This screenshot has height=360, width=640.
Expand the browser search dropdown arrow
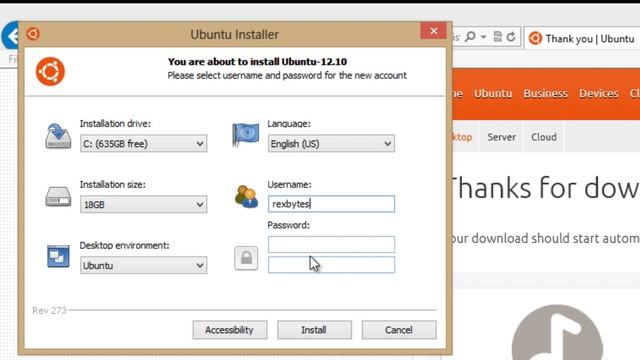[x=483, y=37]
